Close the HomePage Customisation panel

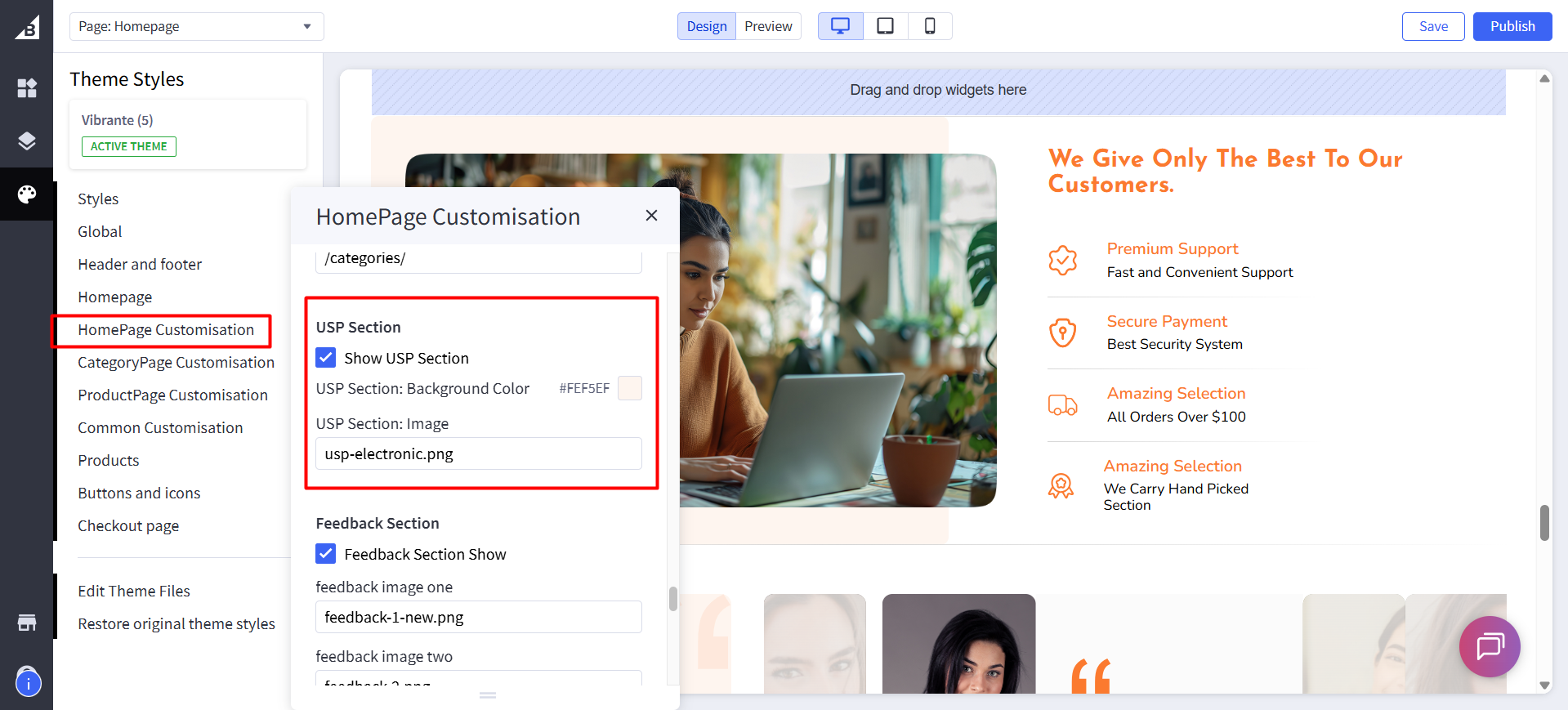coord(651,216)
